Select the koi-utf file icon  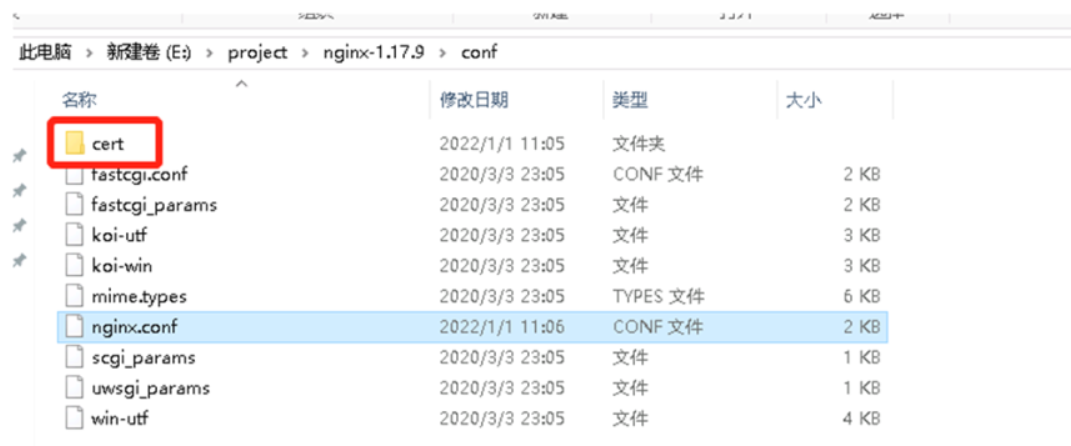74,236
